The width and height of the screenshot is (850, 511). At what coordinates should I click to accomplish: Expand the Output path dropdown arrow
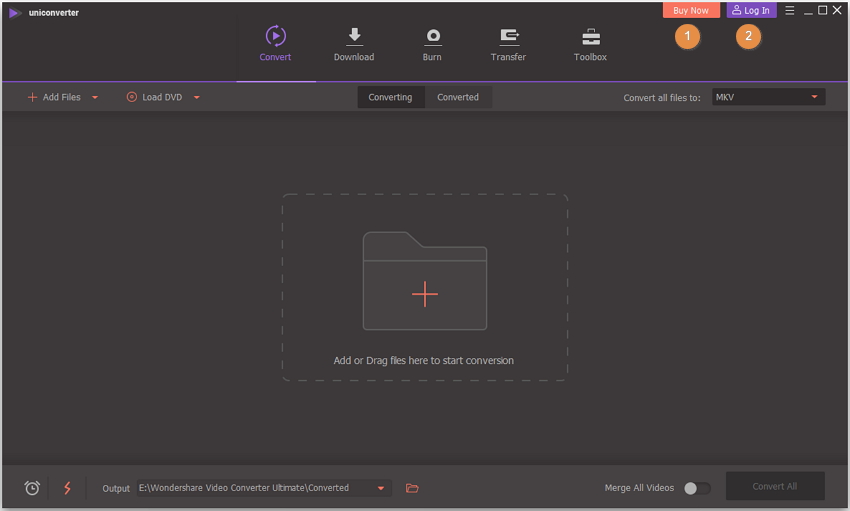[x=381, y=488]
